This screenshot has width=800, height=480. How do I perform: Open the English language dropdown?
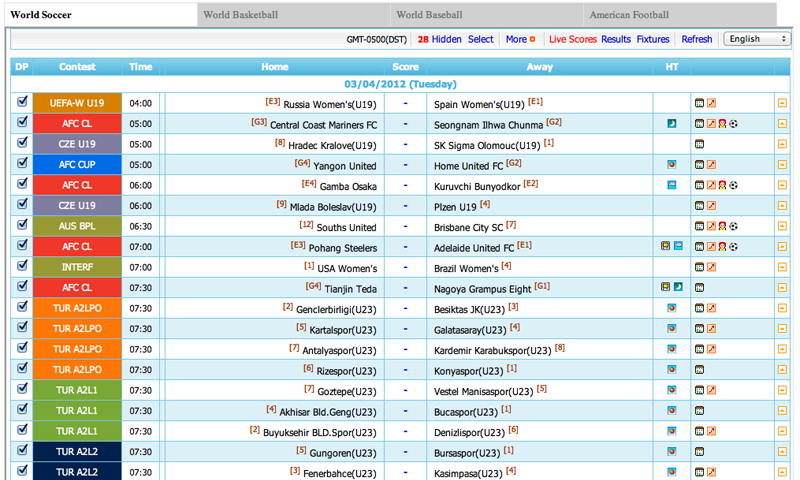tap(756, 39)
